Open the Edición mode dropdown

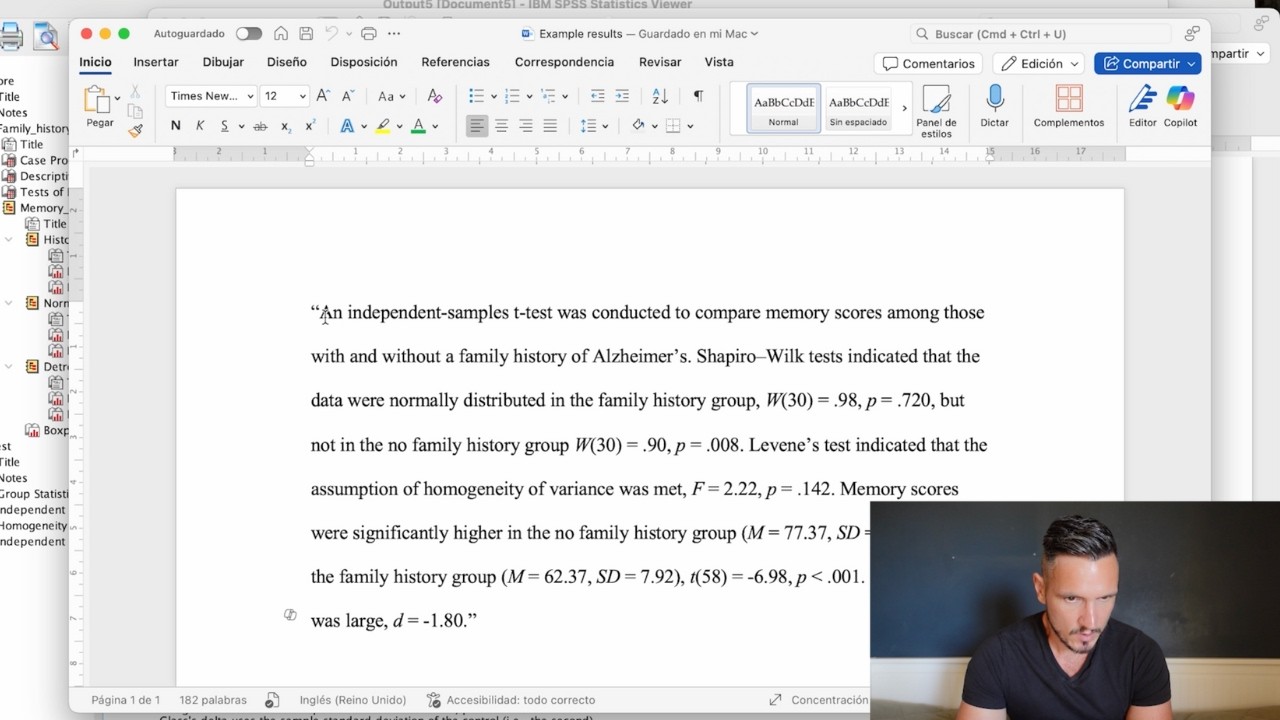coord(1041,63)
